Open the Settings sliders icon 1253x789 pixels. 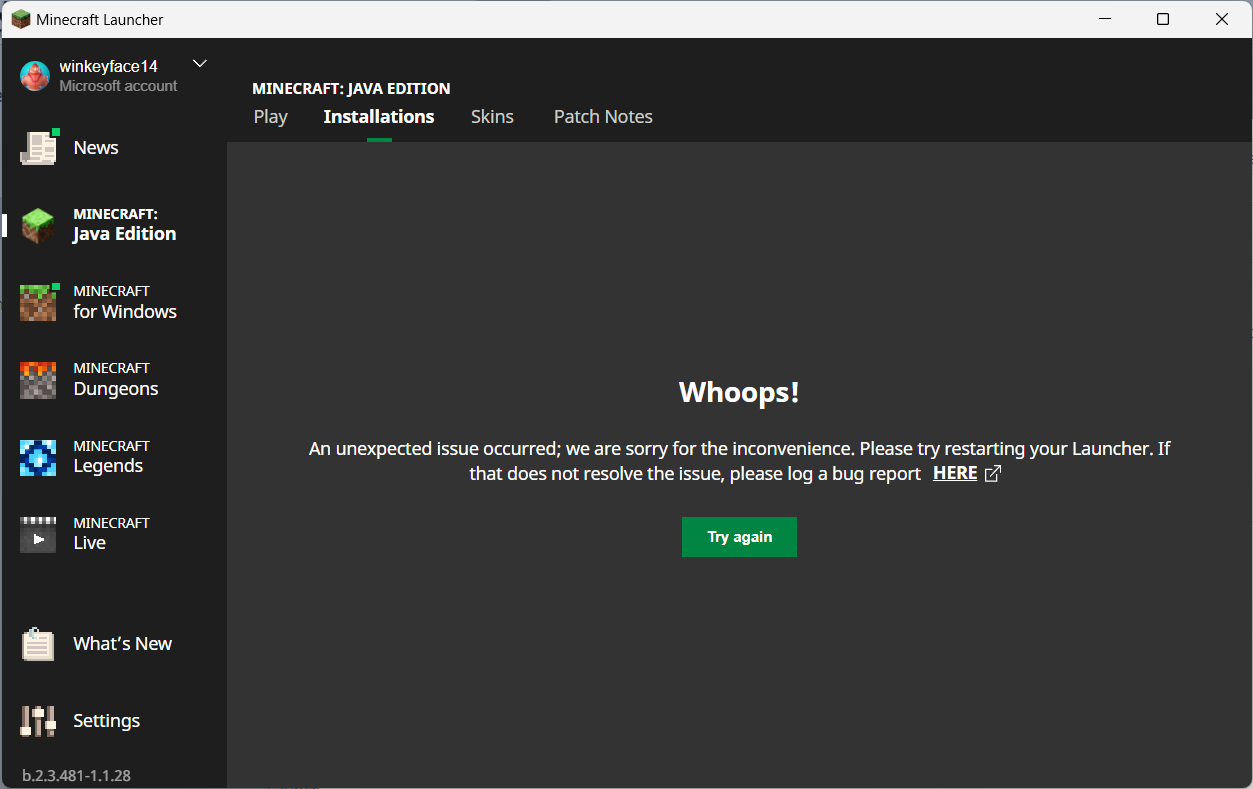(39, 721)
